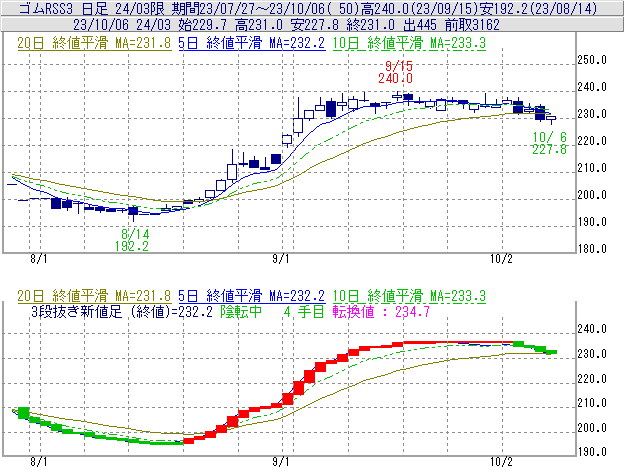Click the 240.0 axis label on lower chart

[x=592, y=329]
